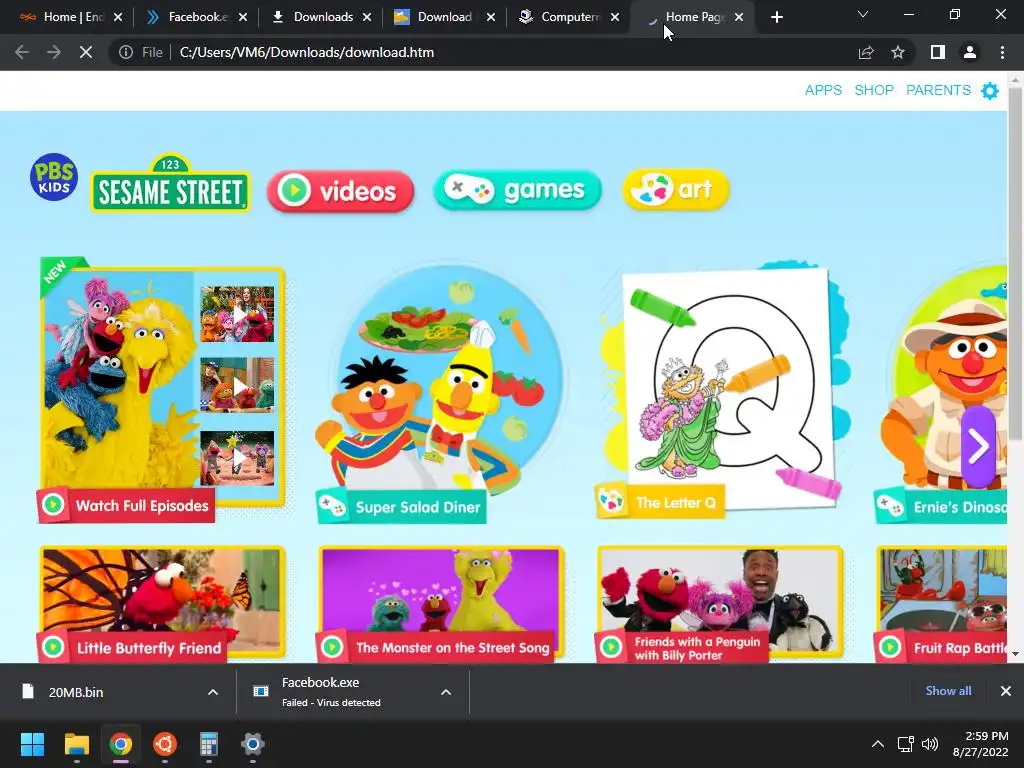This screenshot has height=768, width=1024.
Task: Toggle the browser side panel
Action: coord(938,52)
